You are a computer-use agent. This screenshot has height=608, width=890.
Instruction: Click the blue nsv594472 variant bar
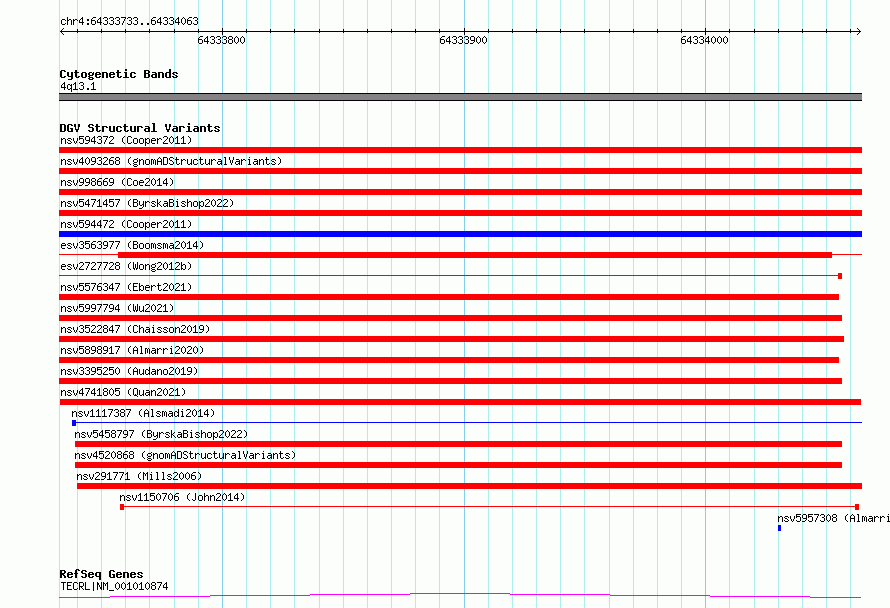pos(460,234)
